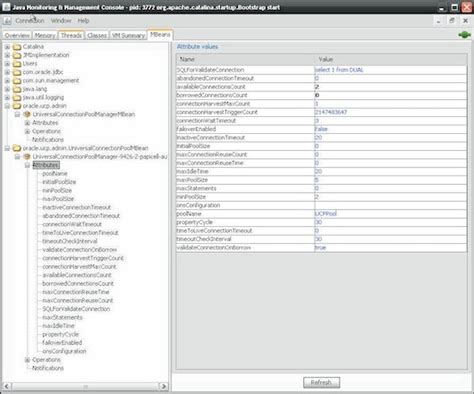Select Notifications under UniversalConnectionPoolManagerMBean
The image size is (474, 394).
point(48,140)
